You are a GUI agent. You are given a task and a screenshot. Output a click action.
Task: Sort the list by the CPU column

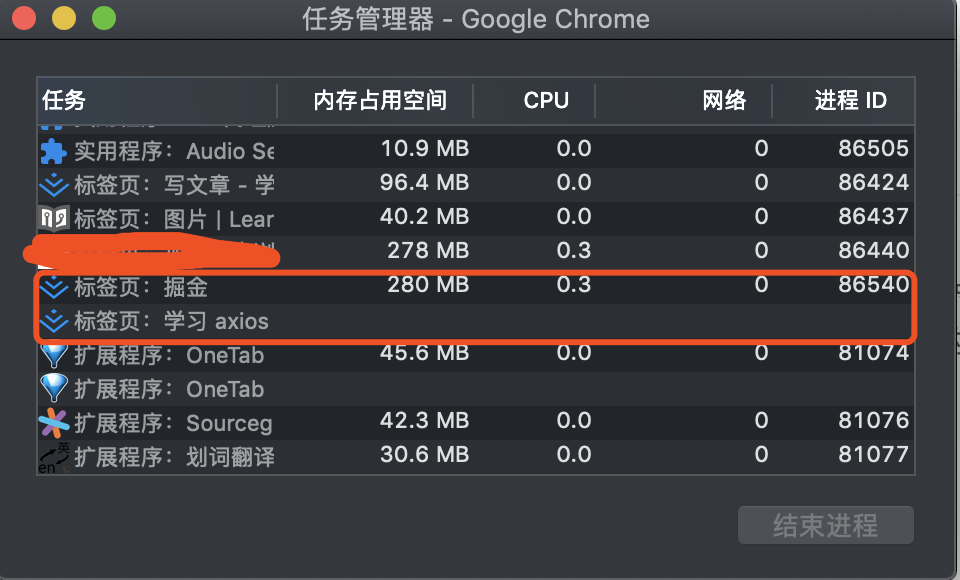coord(546,100)
